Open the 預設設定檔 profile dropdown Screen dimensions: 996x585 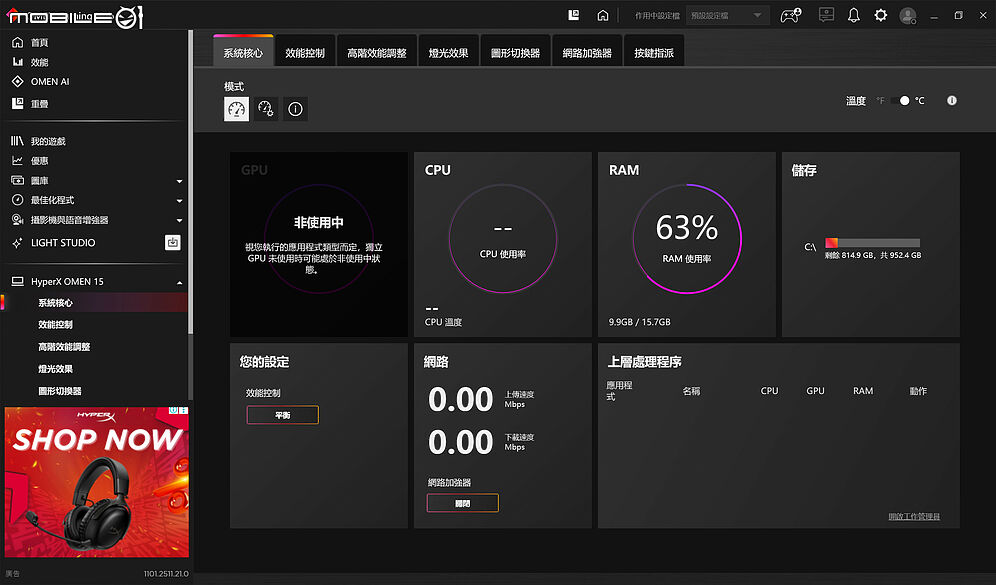(727, 15)
